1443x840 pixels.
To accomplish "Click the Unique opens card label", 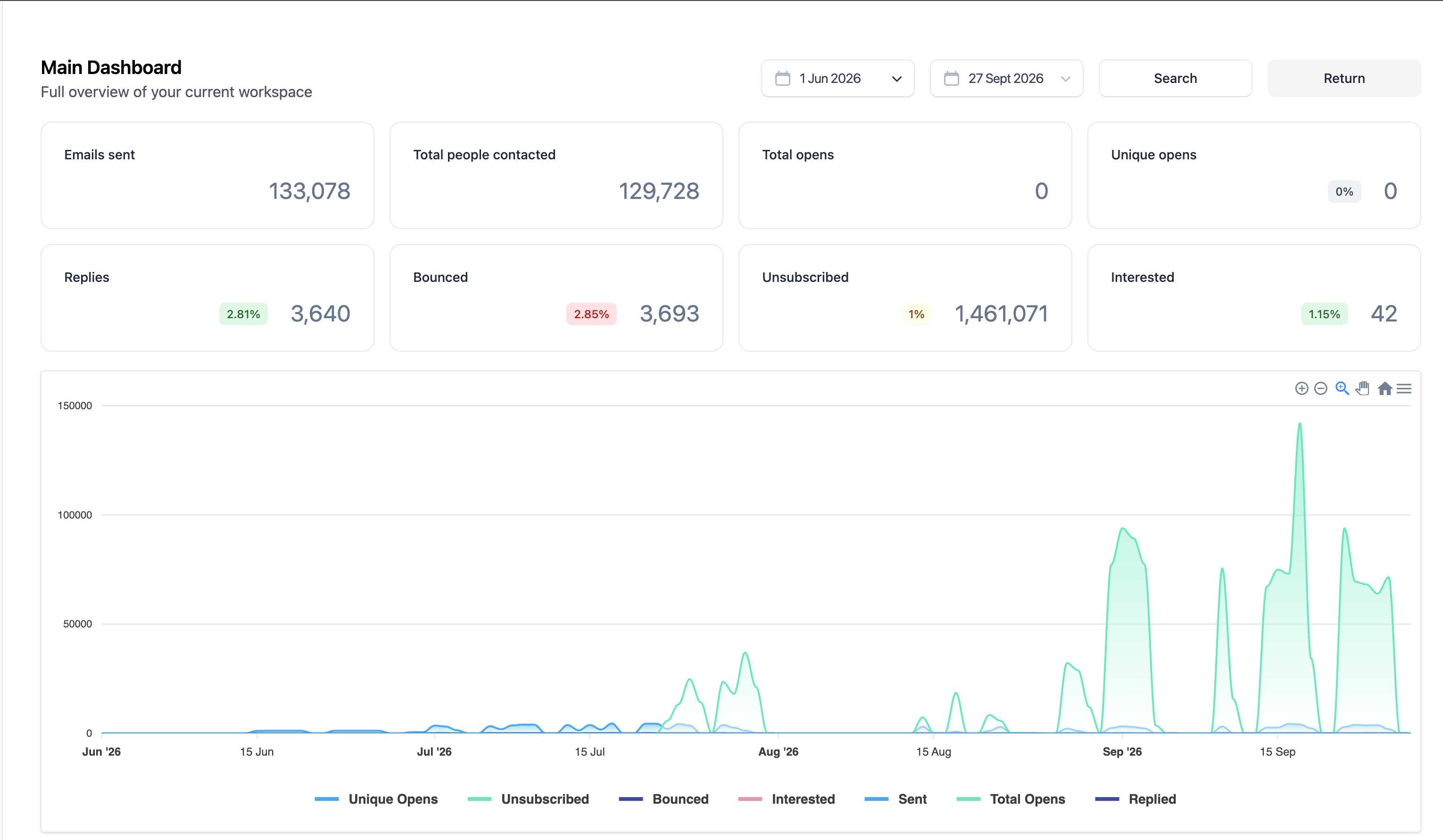I will point(1153,155).
